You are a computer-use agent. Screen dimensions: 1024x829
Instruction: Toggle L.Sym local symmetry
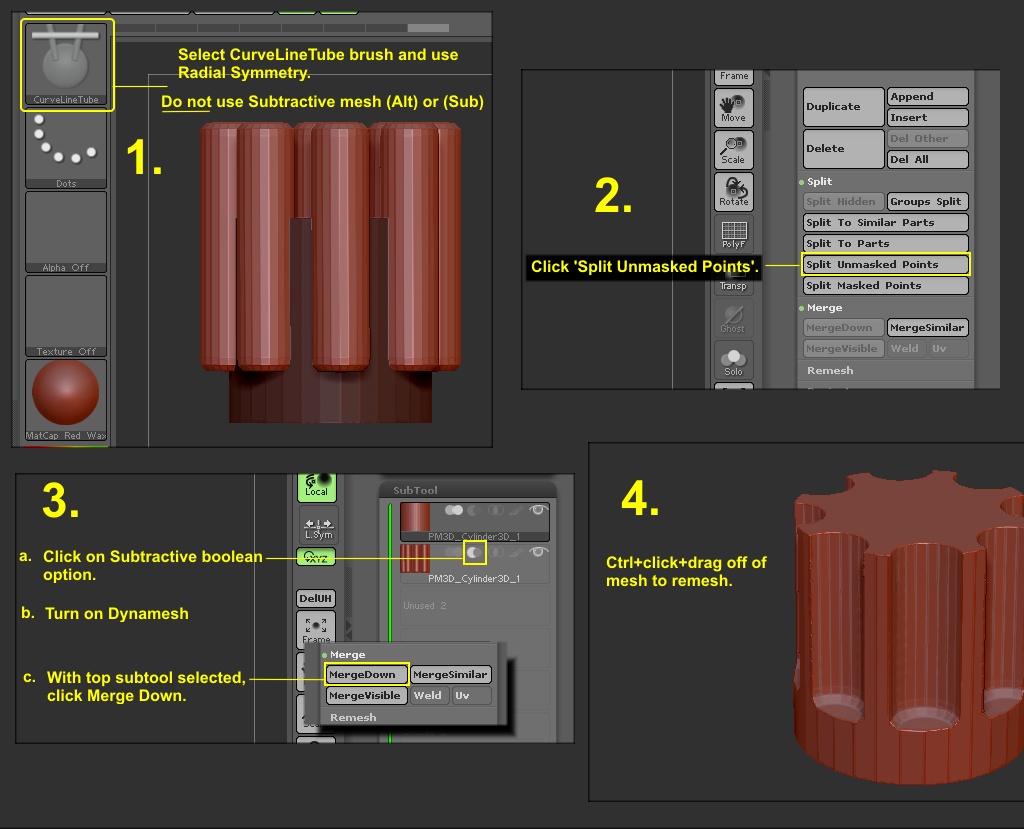pyautogui.click(x=318, y=525)
